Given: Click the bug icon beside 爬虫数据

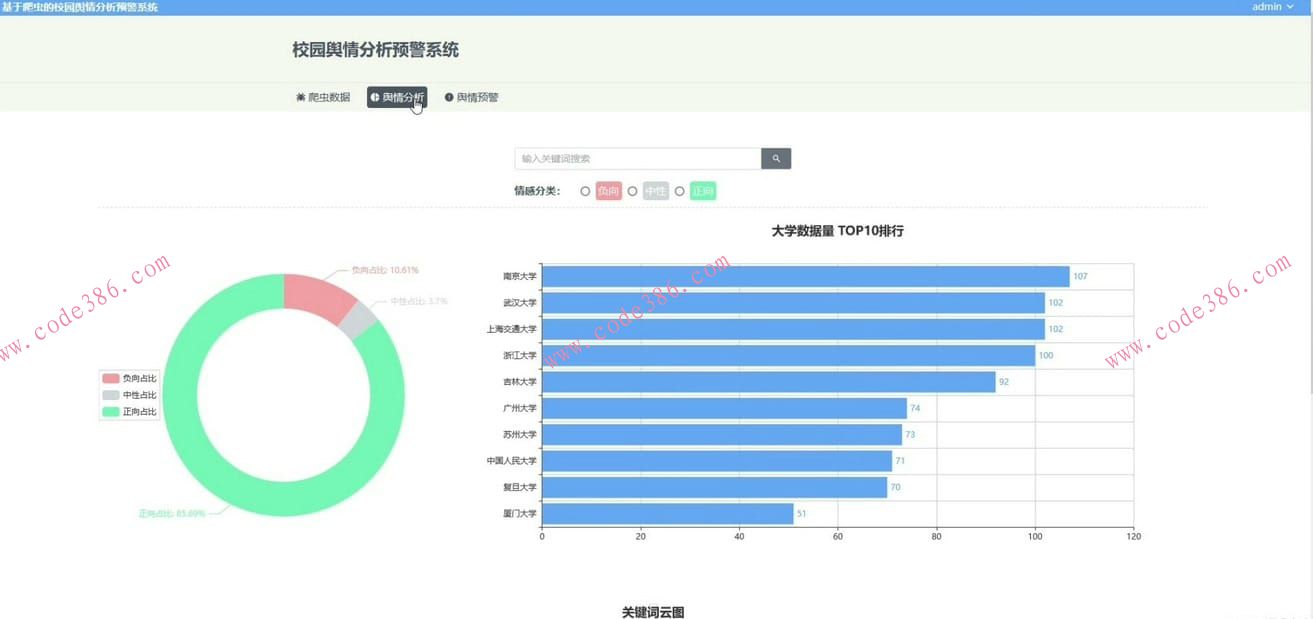Looking at the screenshot, I should coord(299,97).
